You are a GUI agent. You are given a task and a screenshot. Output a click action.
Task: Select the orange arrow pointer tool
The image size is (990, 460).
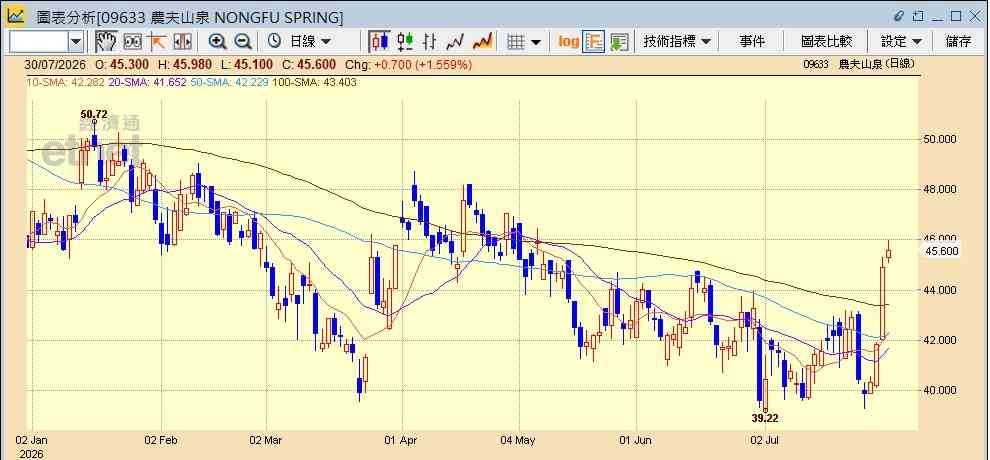coord(157,42)
